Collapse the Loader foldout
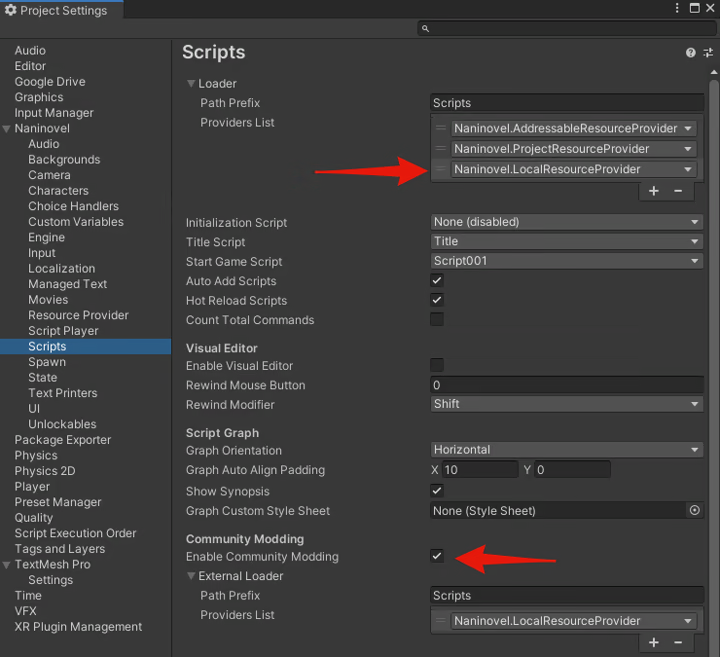 click(191, 84)
